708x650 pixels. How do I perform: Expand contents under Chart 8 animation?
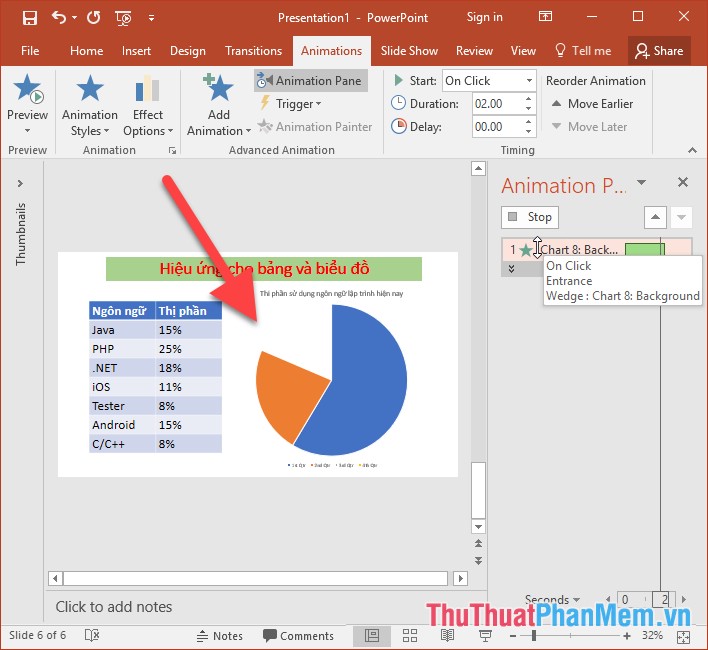click(x=512, y=269)
